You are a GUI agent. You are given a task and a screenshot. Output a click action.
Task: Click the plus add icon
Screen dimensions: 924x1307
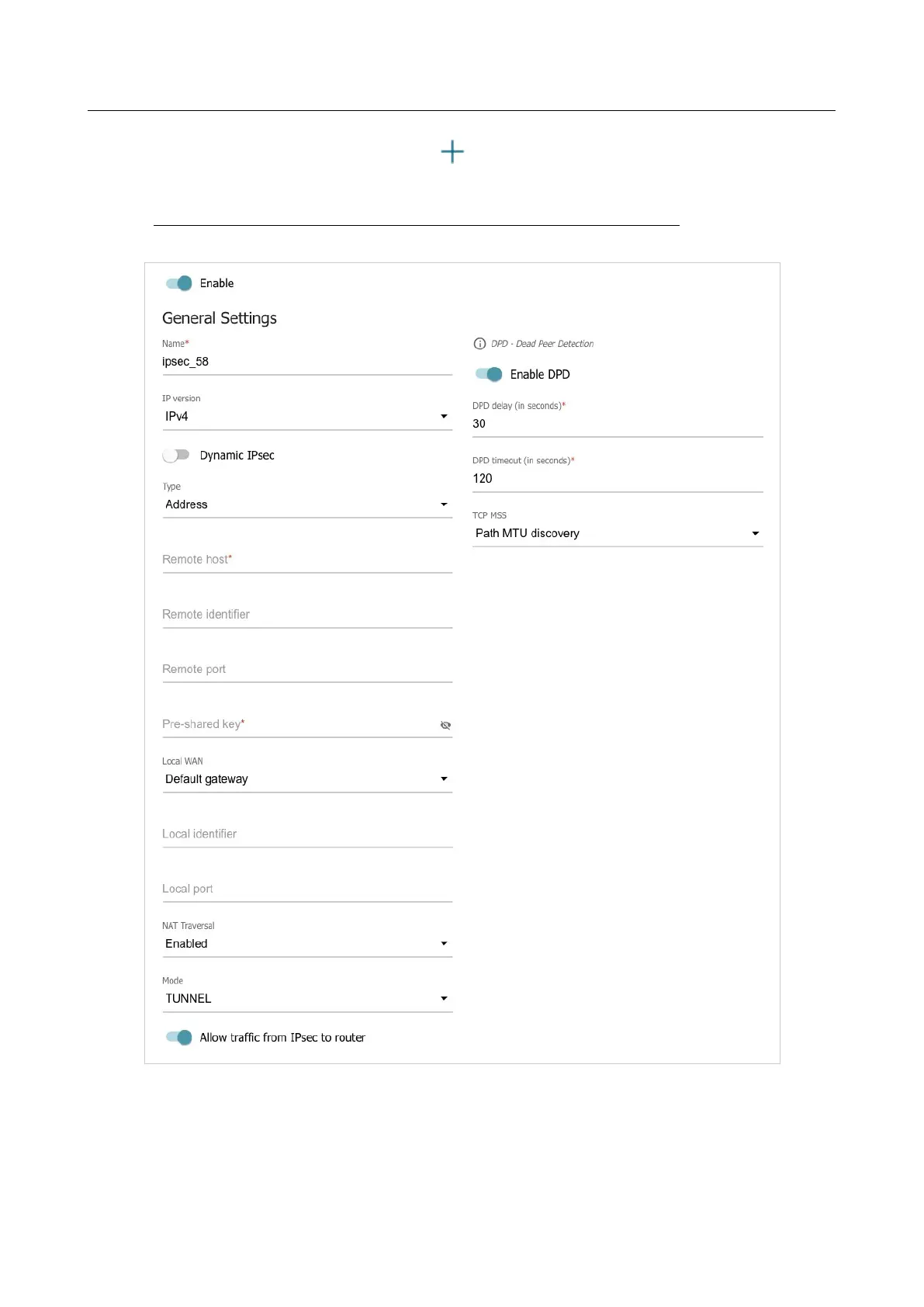click(452, 151)
